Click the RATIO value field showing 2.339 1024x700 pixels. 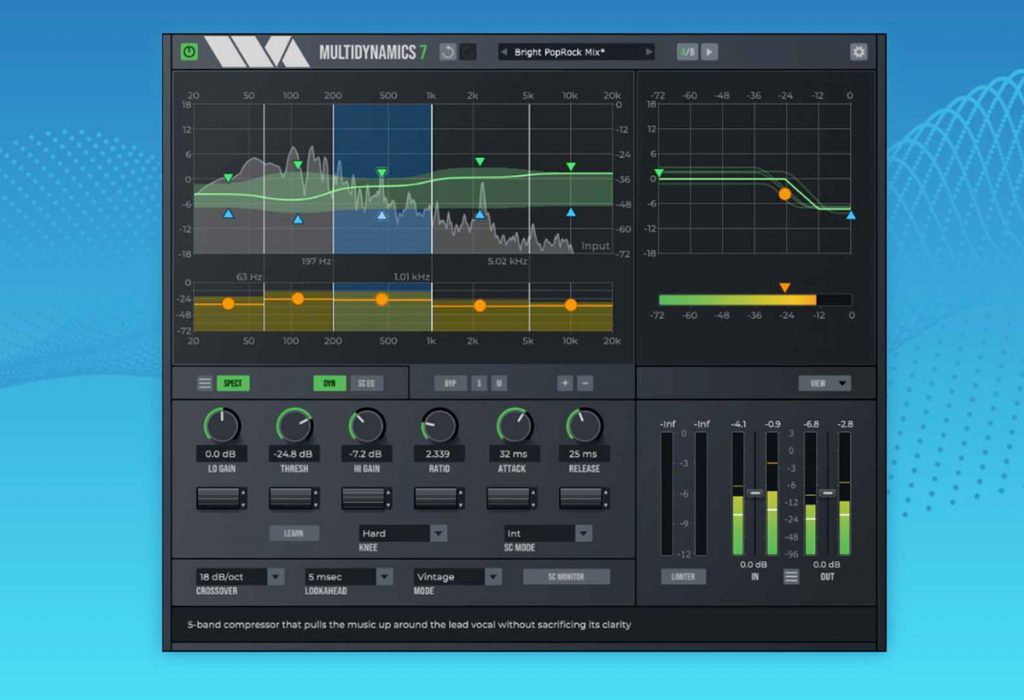coord(439,454)
